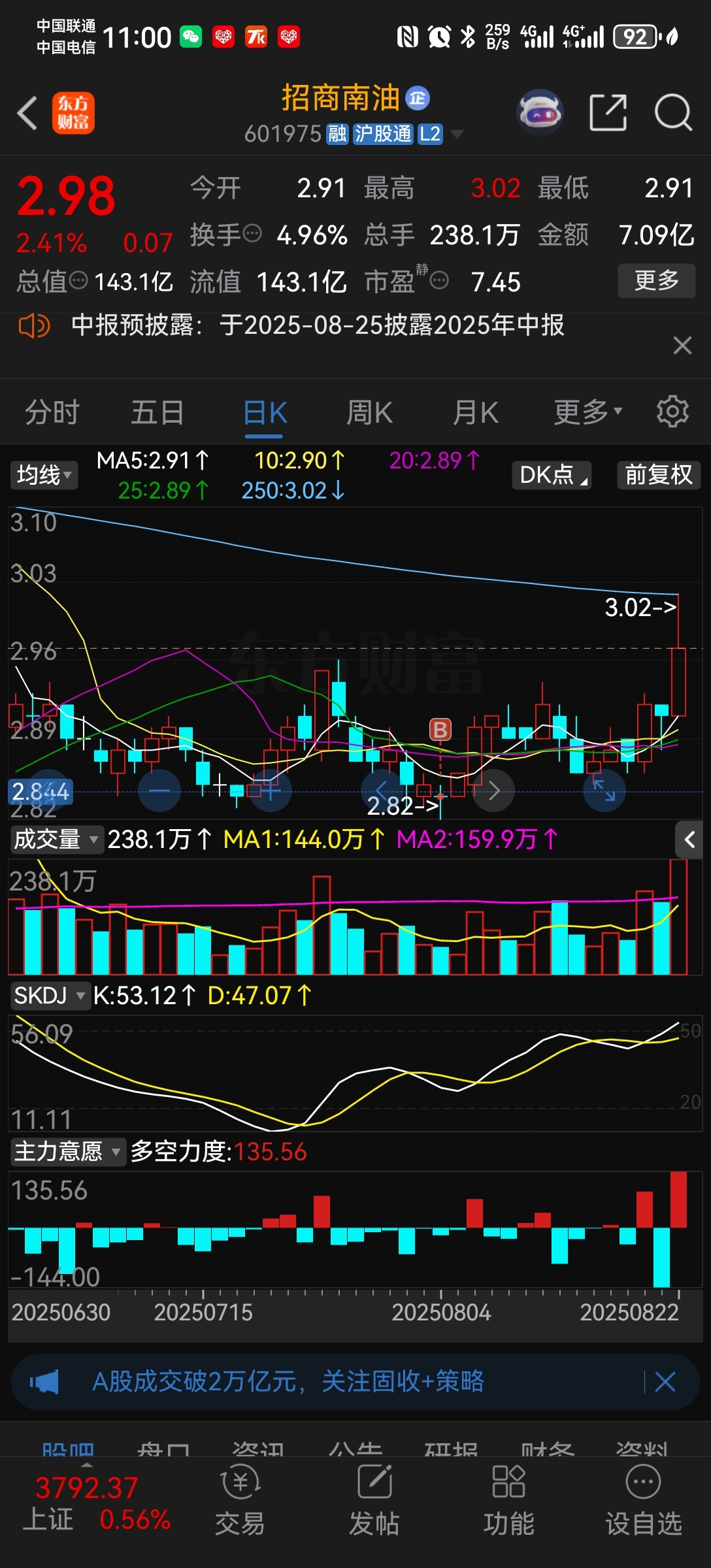Image resolution: width=711 pixels, height=1568 pixels.
Task: Open 中报预披露 announcement text
Action: coord(318,325)
